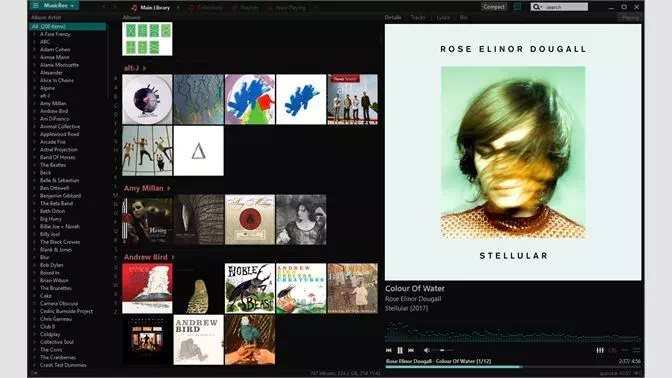Viewport: 672px width, 378px height.
Task: Click the sound wave visualizer
Action: coord(513,331)
